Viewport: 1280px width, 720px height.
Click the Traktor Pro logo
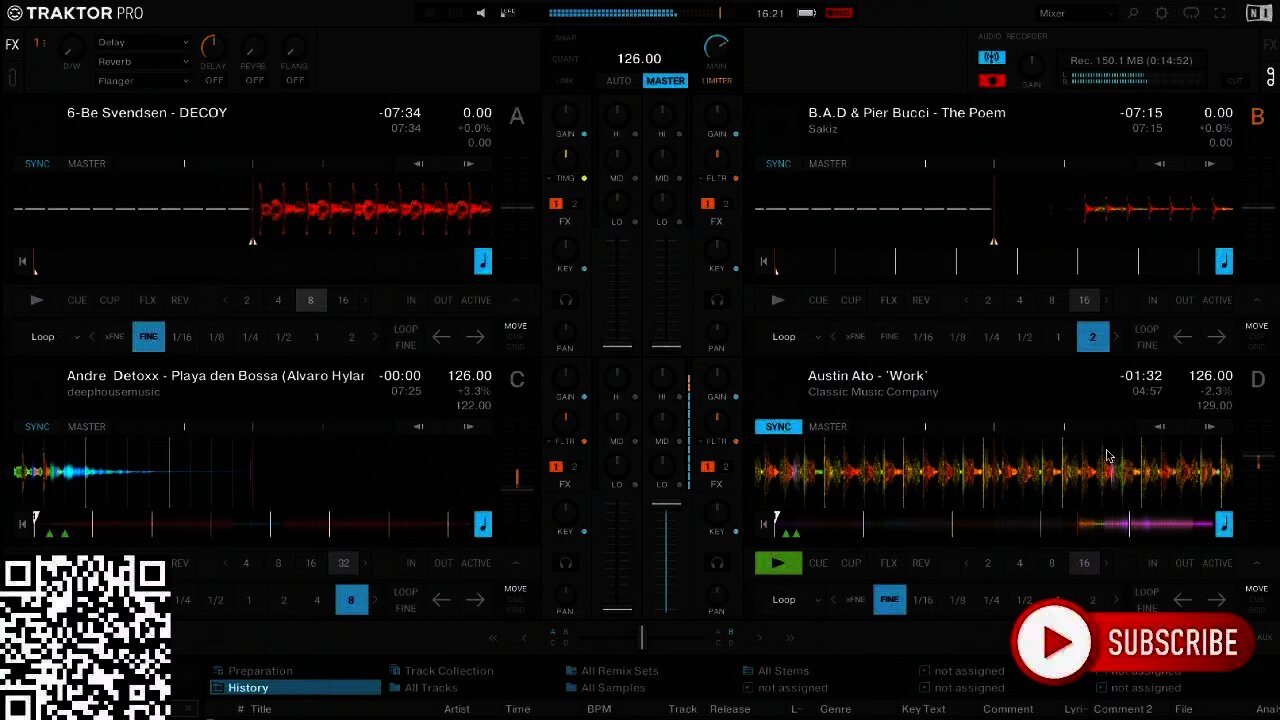(75, 13)
